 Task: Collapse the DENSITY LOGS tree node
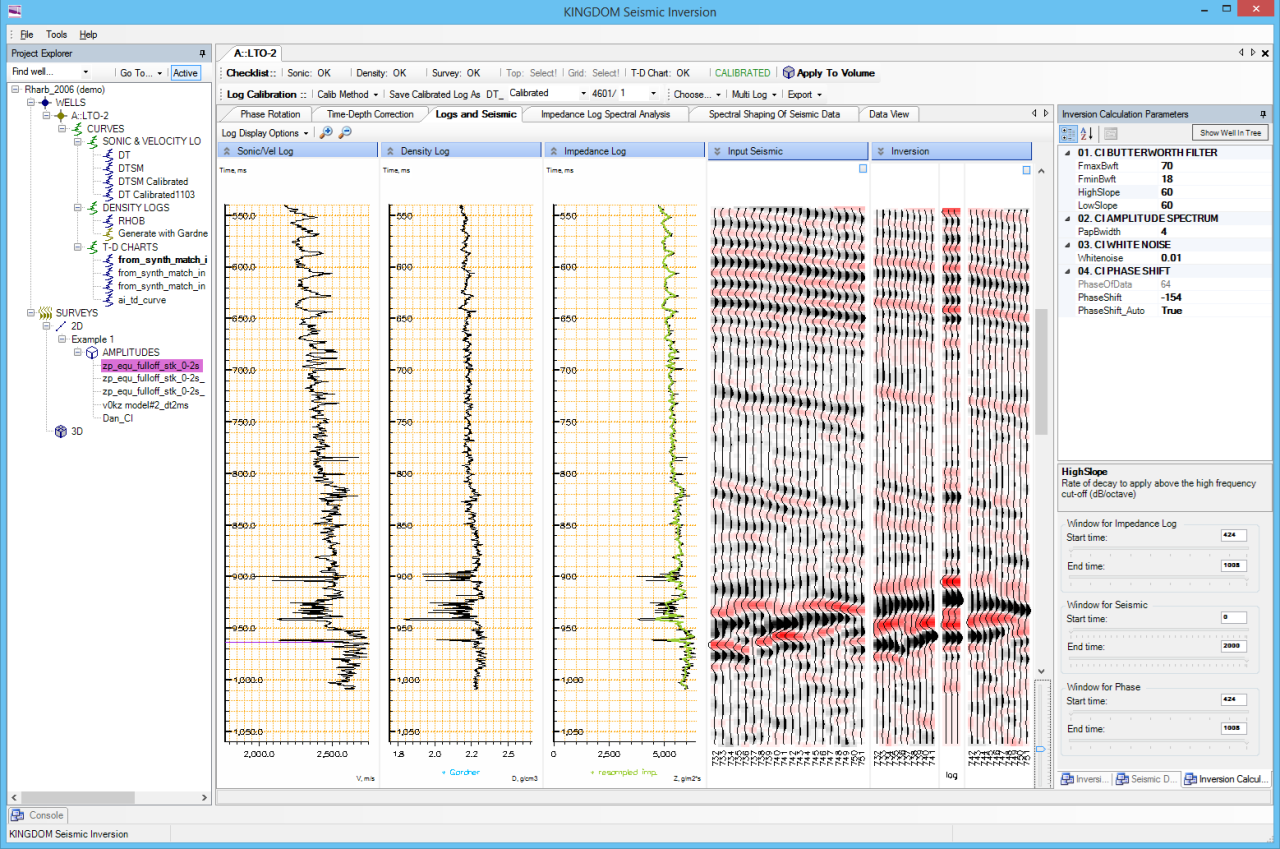click(x=76, y=207)
